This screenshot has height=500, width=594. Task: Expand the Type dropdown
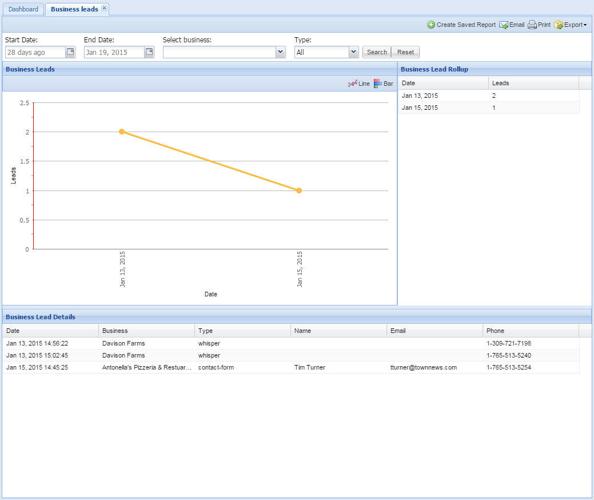353,52
